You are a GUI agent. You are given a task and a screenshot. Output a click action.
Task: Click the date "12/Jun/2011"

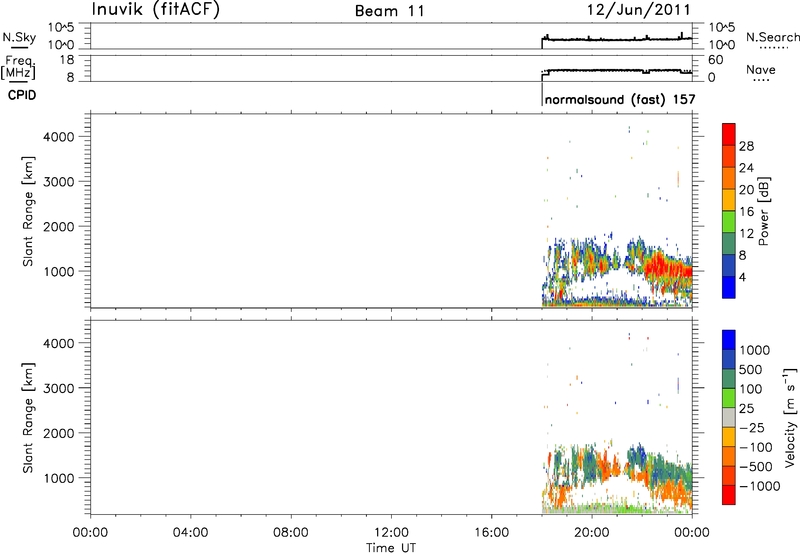pyautogui.click(x=639, y=10)
